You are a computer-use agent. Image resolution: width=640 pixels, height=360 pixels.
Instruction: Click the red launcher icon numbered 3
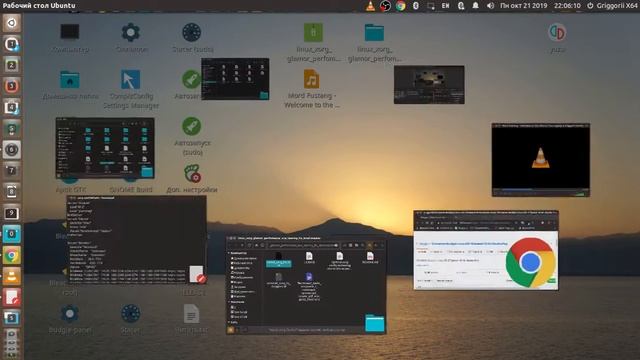[x=11, y=86]
